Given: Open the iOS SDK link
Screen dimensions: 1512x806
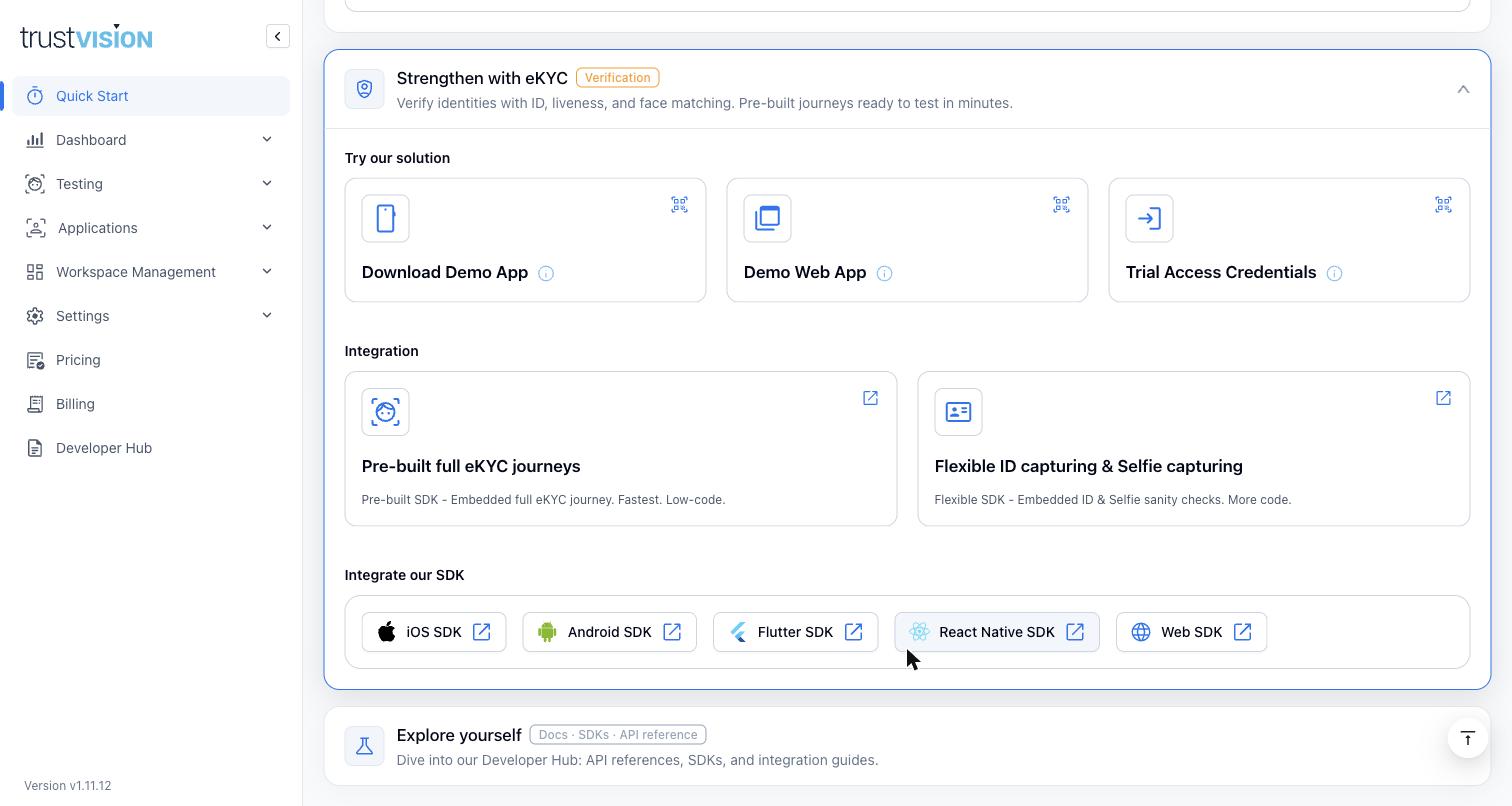Looking at the screenshot, I should coord(434,632).
